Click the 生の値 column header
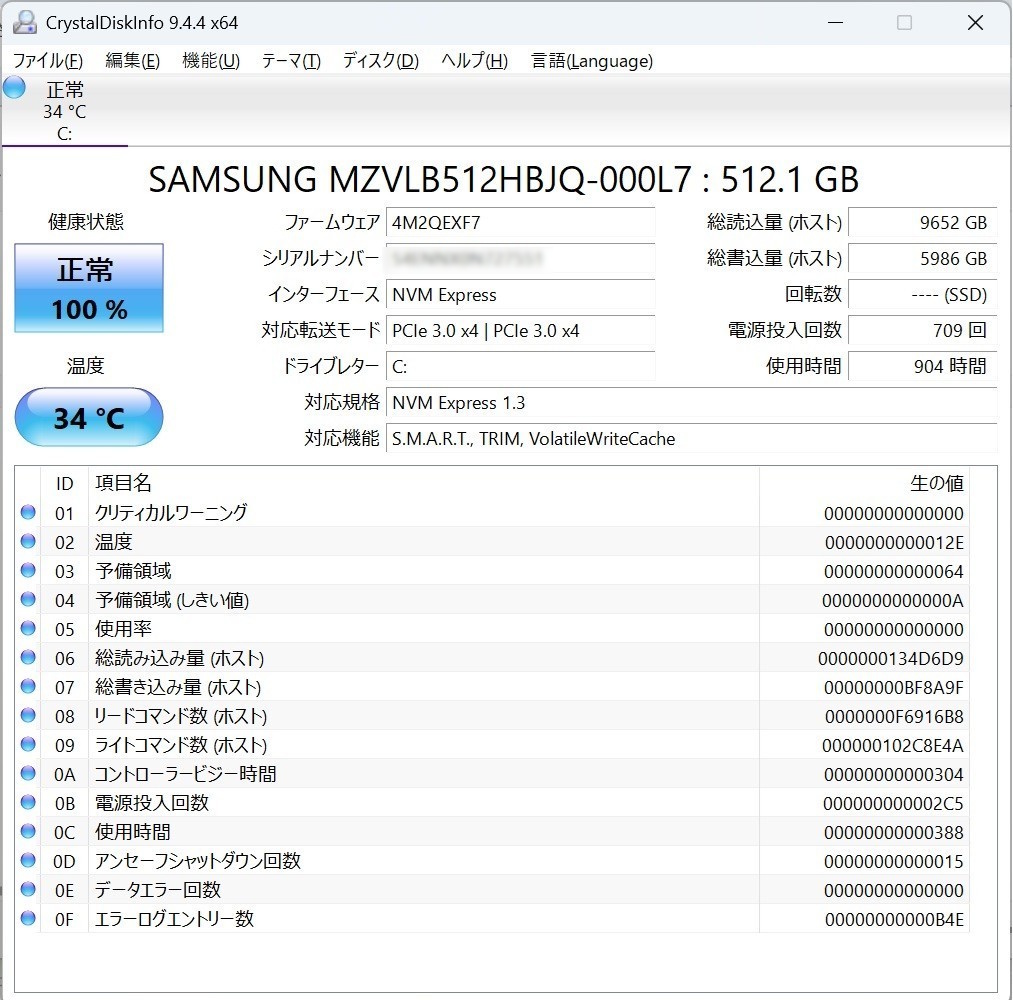This screenshot has height=1000, width=1013. (936, 483)
